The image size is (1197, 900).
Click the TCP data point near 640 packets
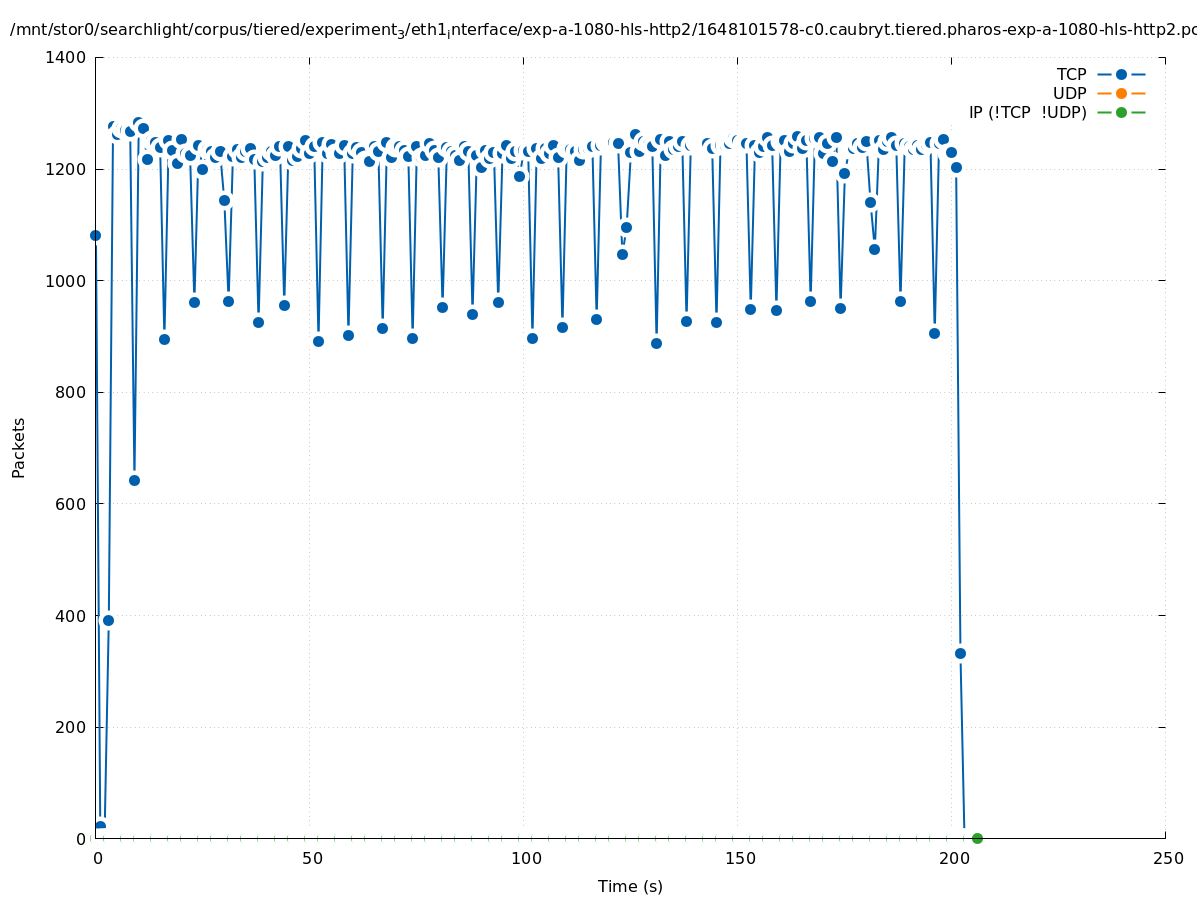point(134,480)
